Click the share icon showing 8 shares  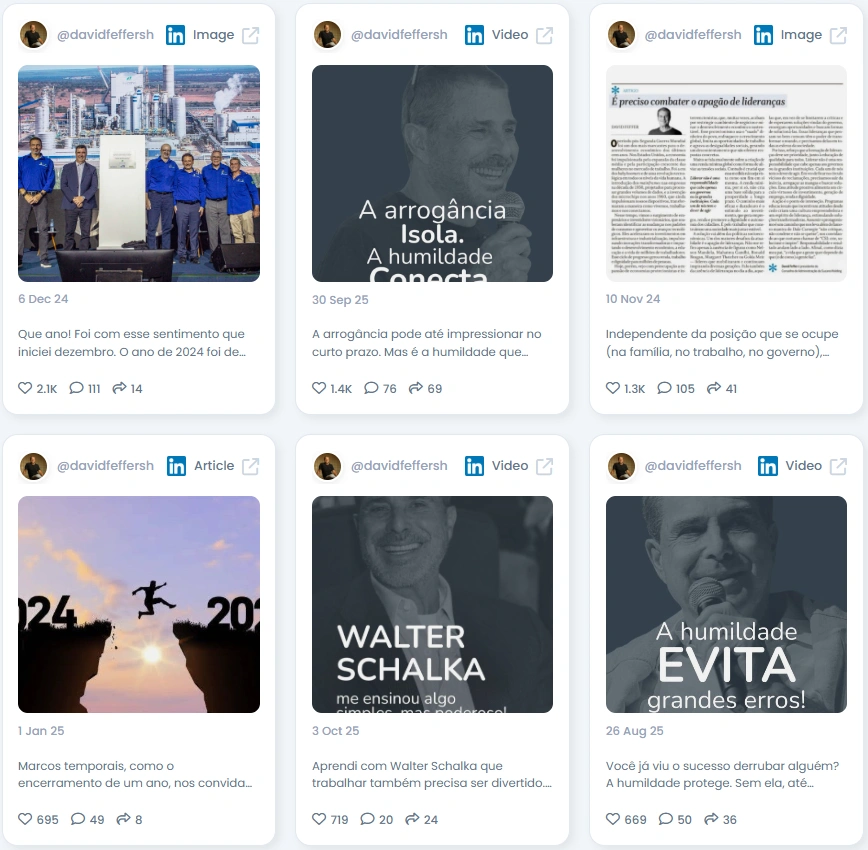(123, 819)
